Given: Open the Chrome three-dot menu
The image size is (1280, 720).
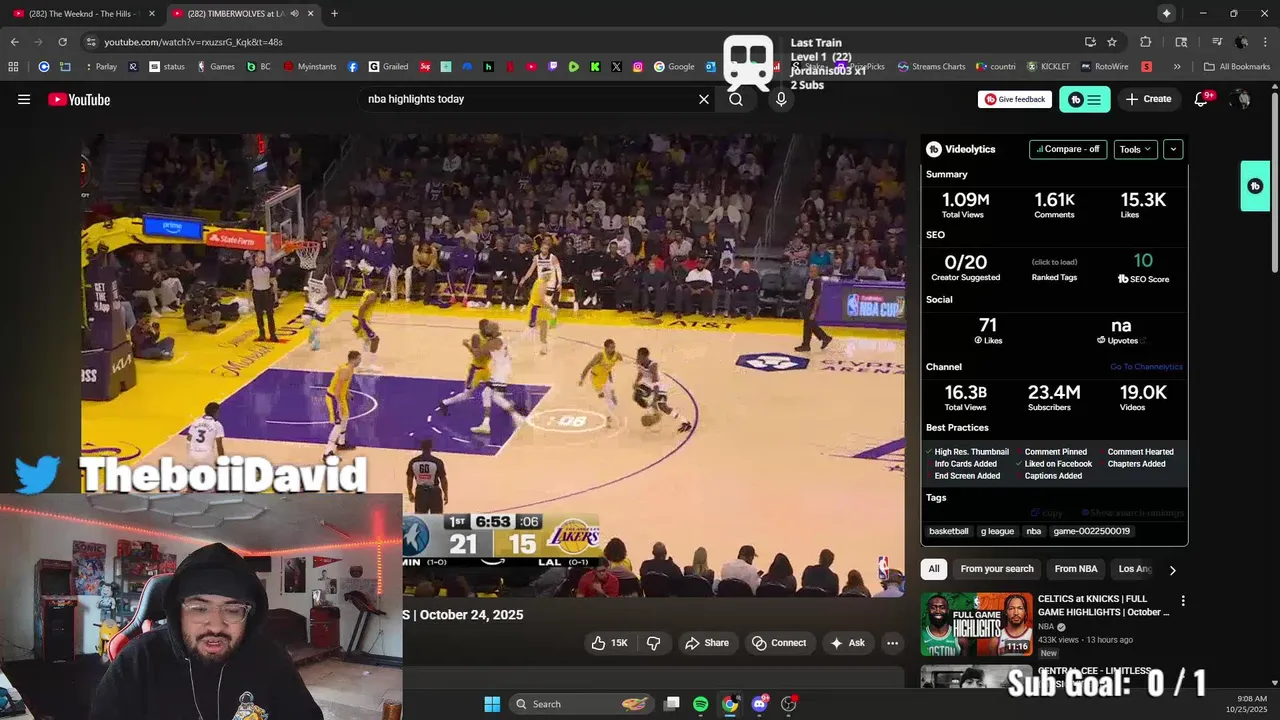Looking at the screenshot, I should 1264,42.
